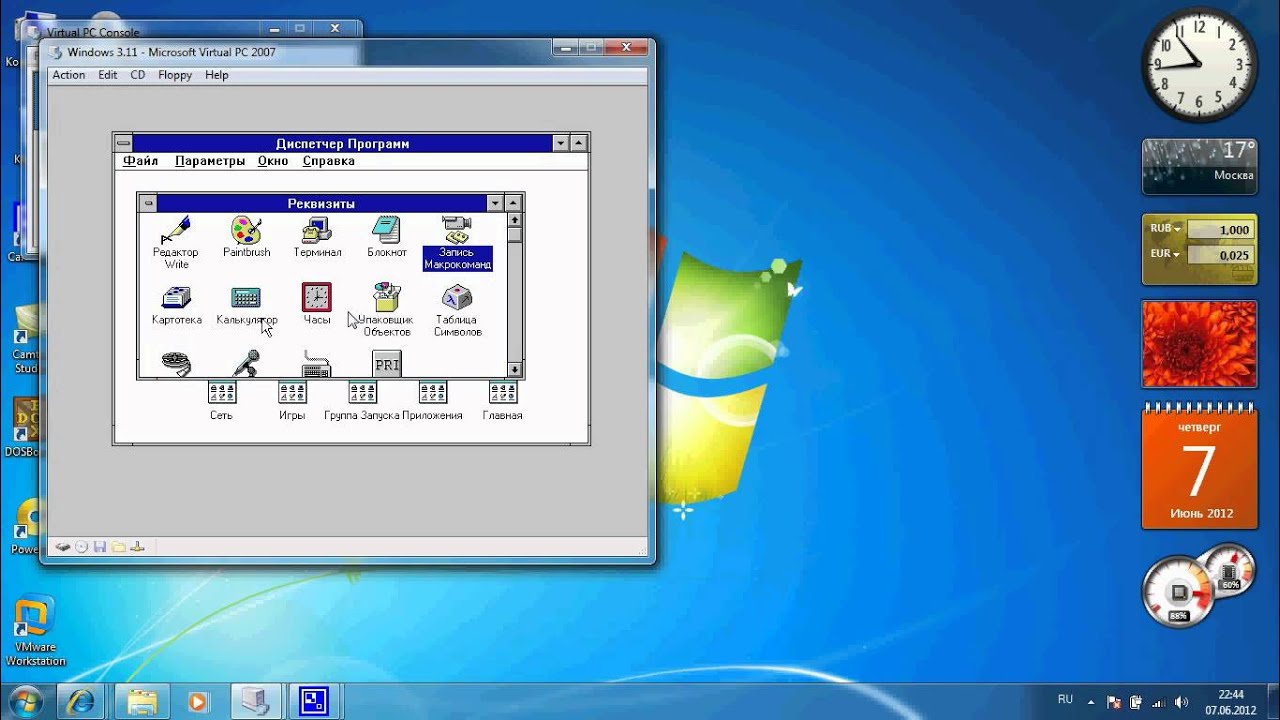The image size is (1280, 720).
Task: Open the CD menu in Virtual PC
Action: click(x=138, y=75)
